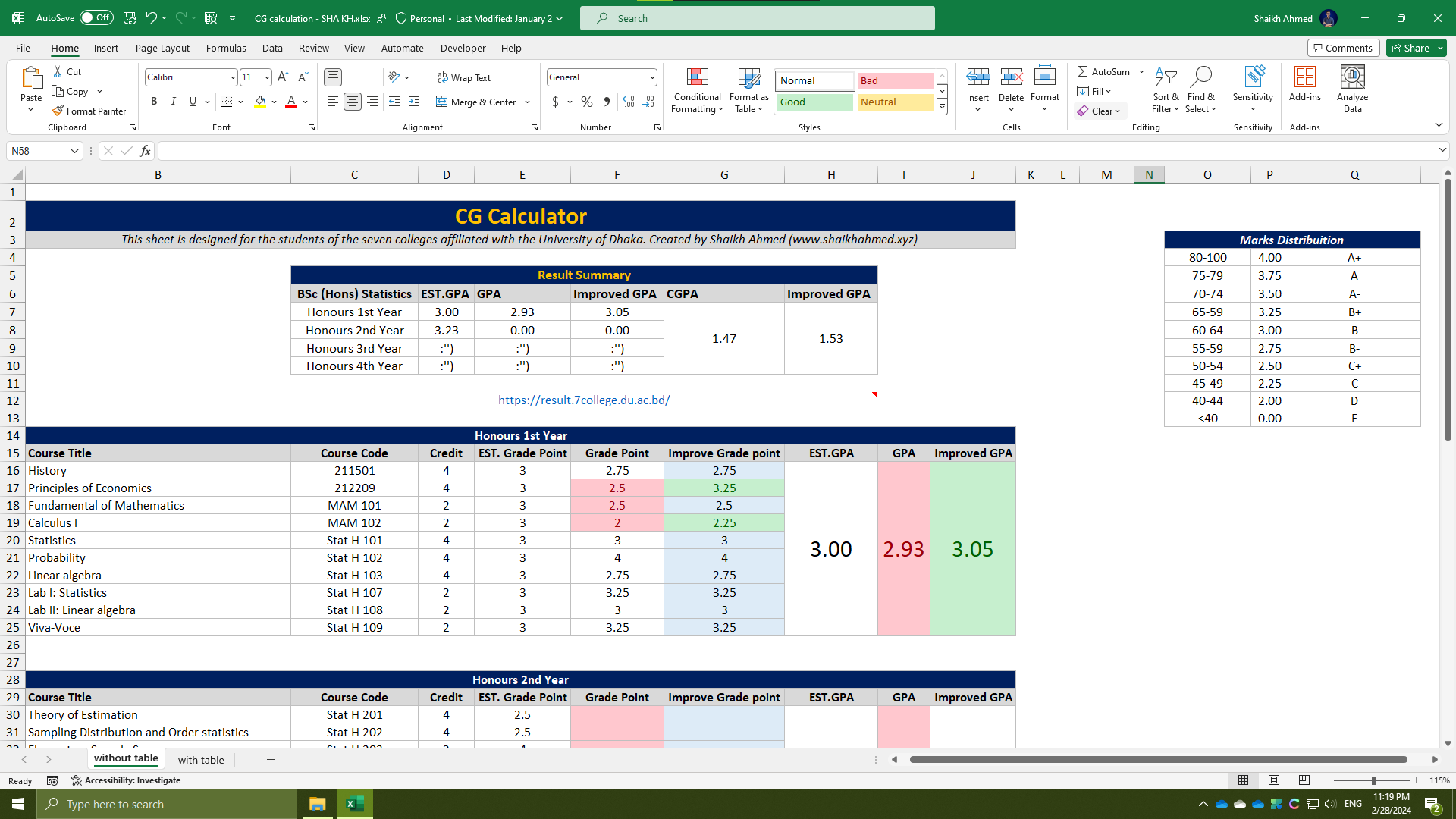Click the Insert cells icon
The width and height of the screenshot is (1456, 819).
pyautogui.click(x=977, y=78)
